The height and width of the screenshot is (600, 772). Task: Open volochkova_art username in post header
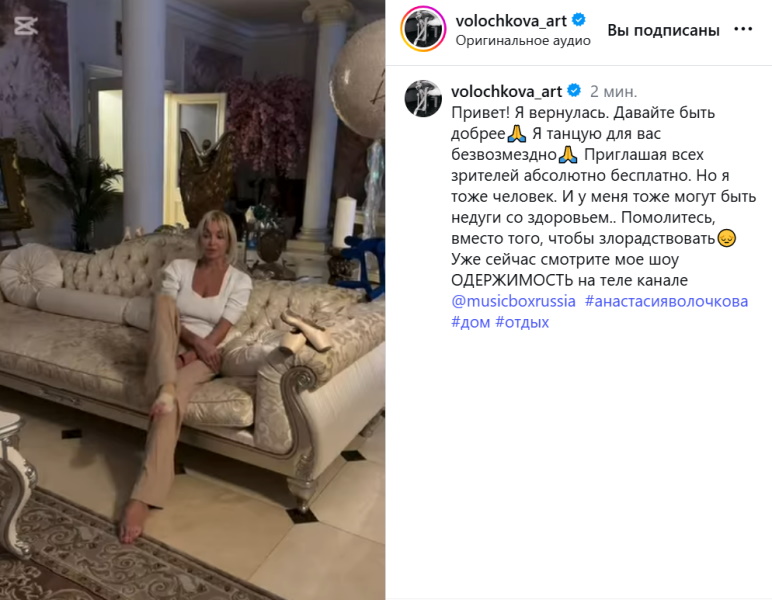tap(511, 21)
